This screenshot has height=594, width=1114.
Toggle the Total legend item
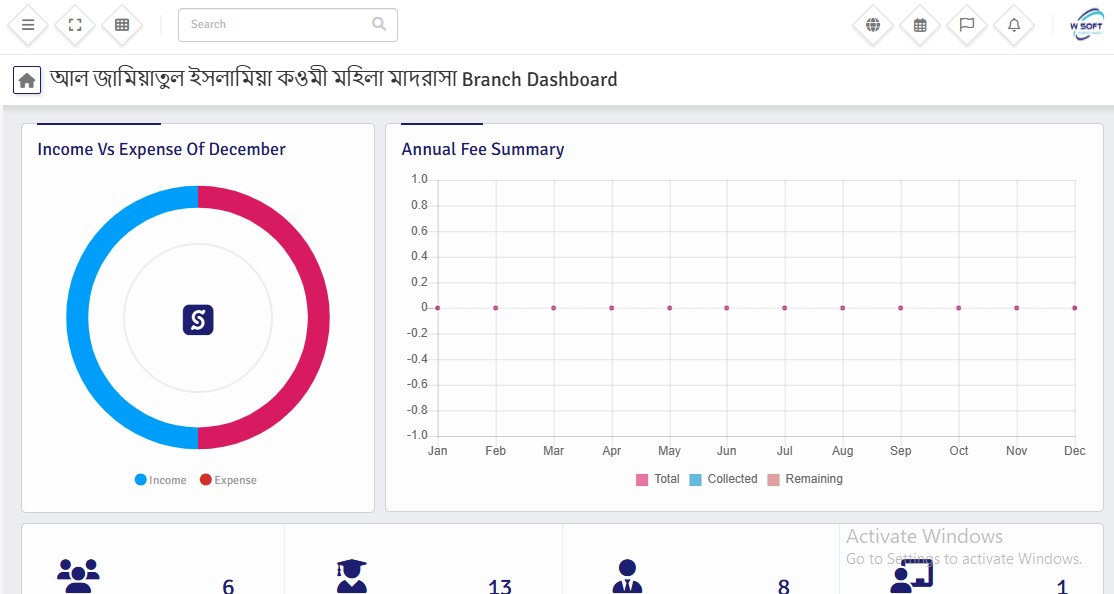pyautogui.click(x=658, y=479)
